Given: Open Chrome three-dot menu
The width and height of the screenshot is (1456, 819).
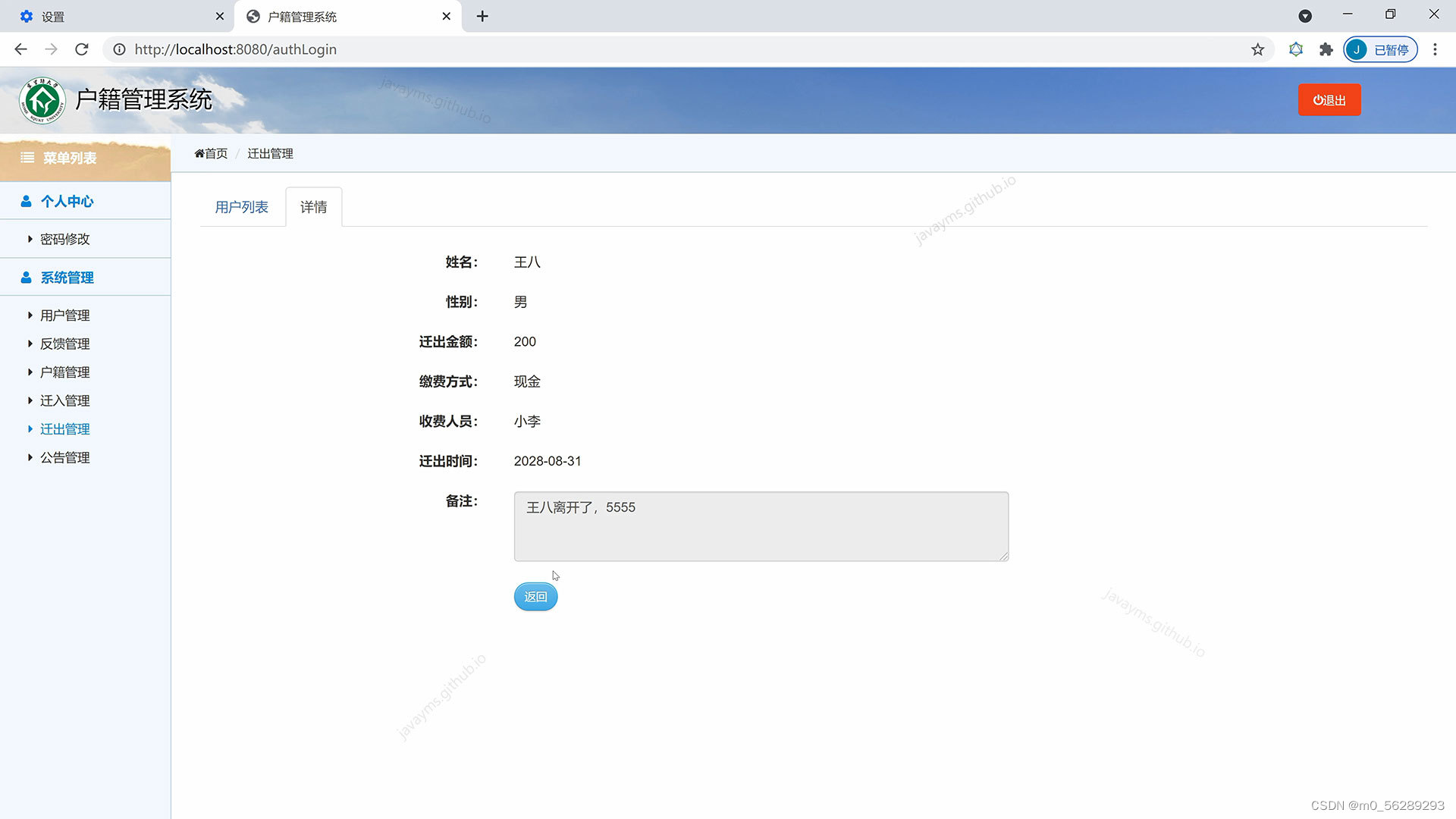Looking at the screenshot, I should 1435,49.
